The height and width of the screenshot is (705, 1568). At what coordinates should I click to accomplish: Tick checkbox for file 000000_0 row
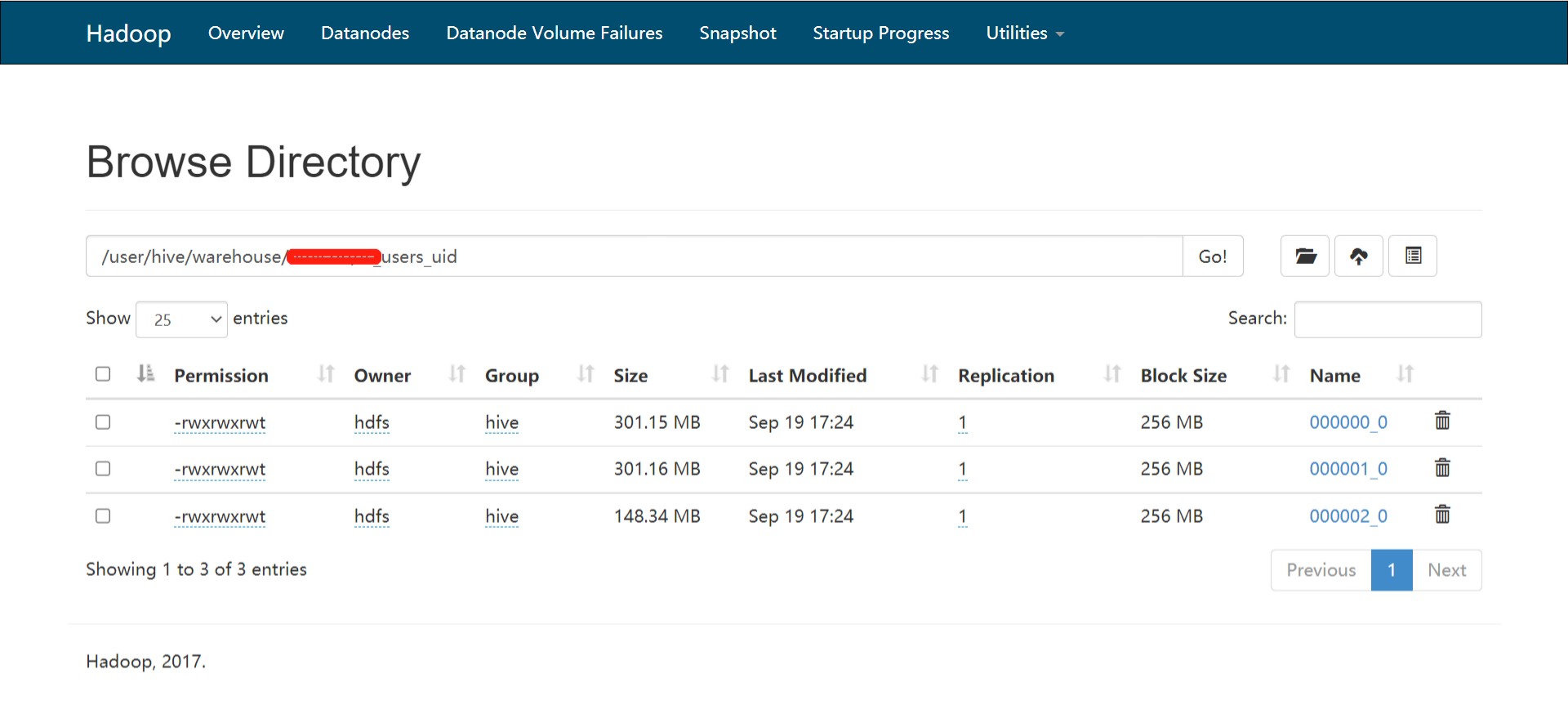[103, 422]
